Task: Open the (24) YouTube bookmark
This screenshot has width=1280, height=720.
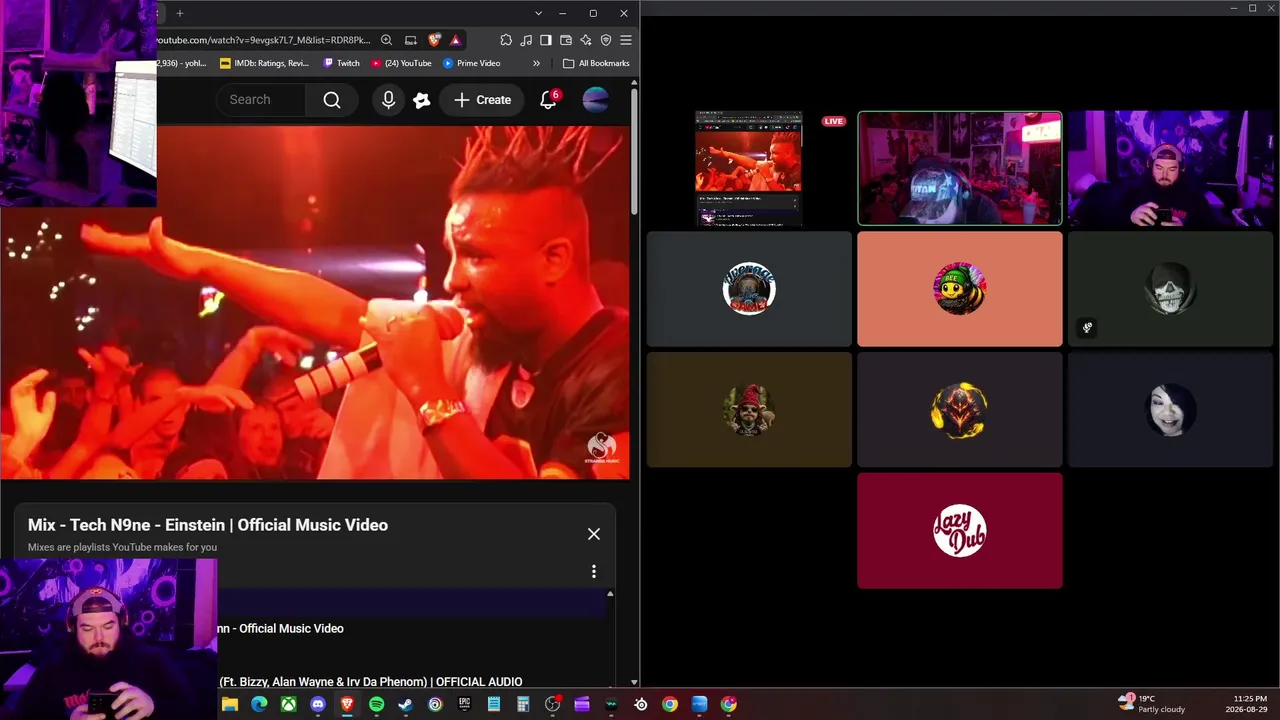Action: [x=401, y=63]
